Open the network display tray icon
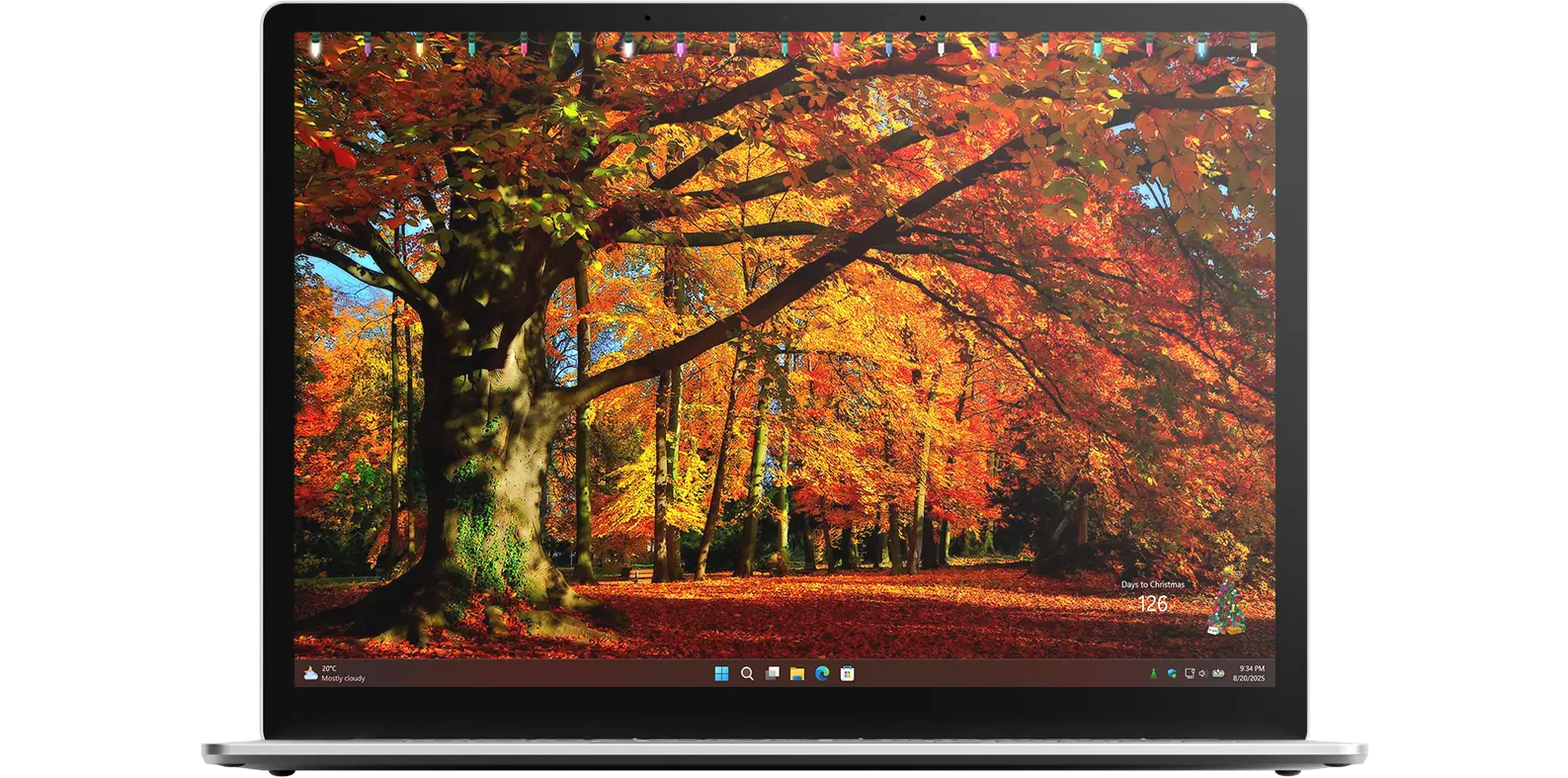This screenshot has height=778, width=1568. [x=1190, y=673]
